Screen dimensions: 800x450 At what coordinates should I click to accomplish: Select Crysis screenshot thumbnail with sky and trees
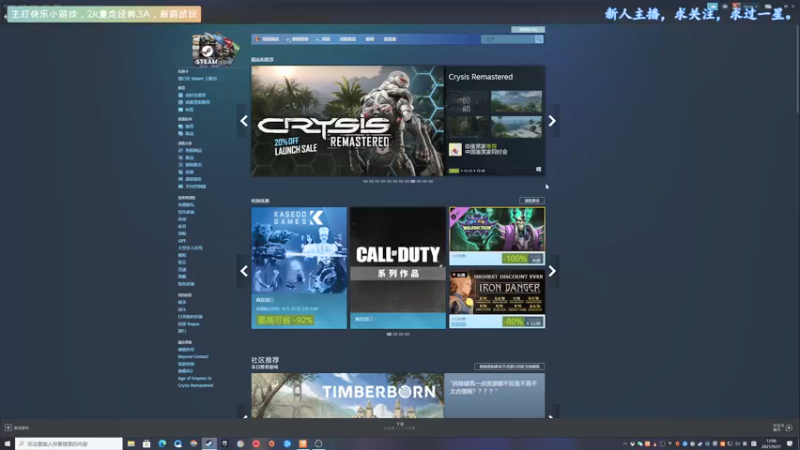(x=516, y=102)
